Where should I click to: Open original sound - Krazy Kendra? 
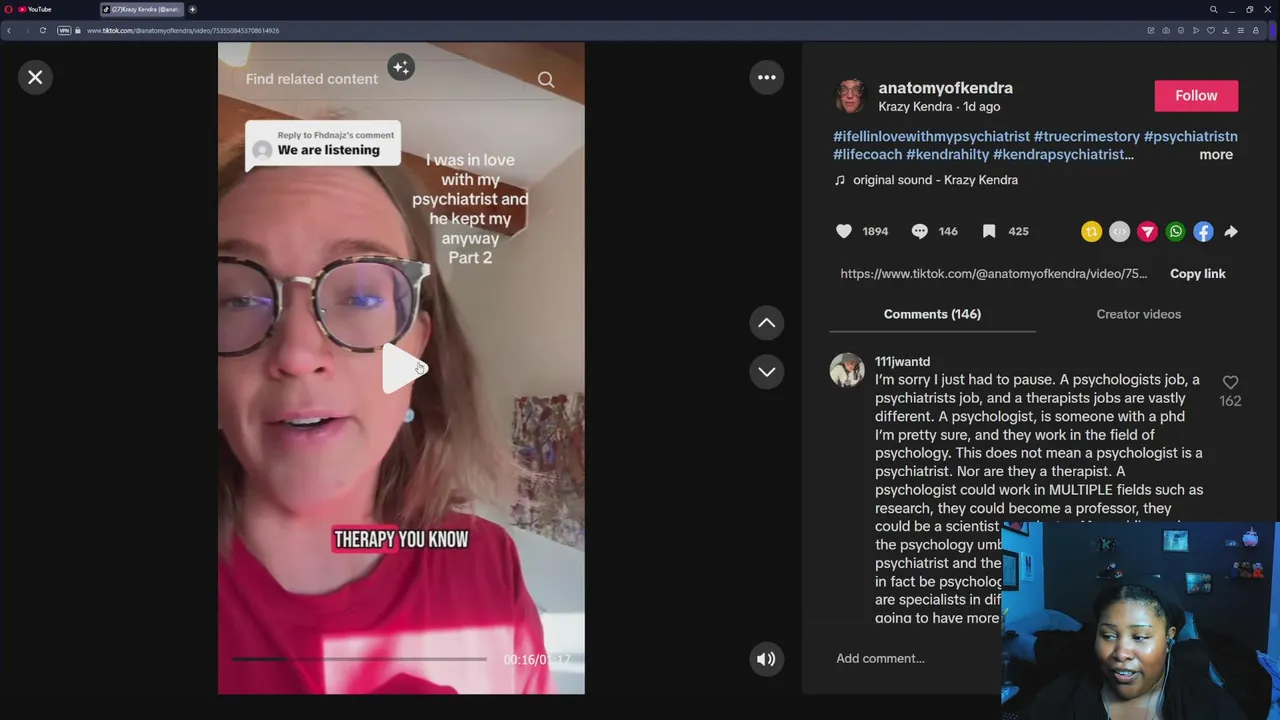[x=935, y=180]
